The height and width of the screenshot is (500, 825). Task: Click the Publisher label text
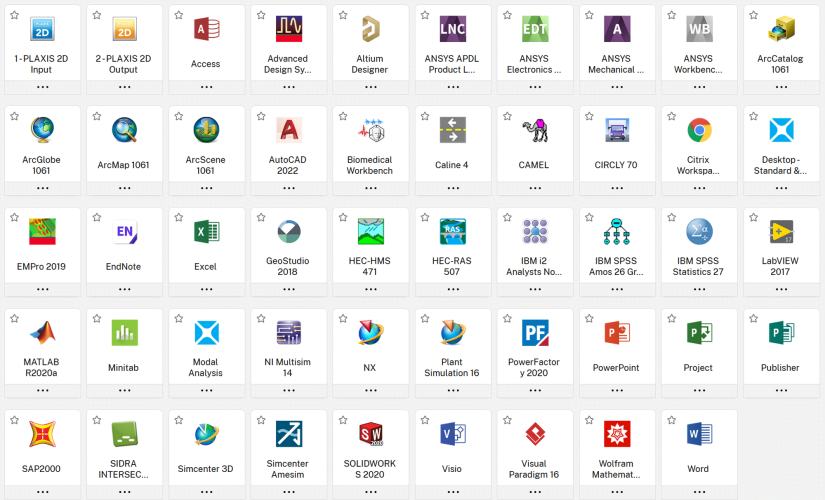click(780, 367)
